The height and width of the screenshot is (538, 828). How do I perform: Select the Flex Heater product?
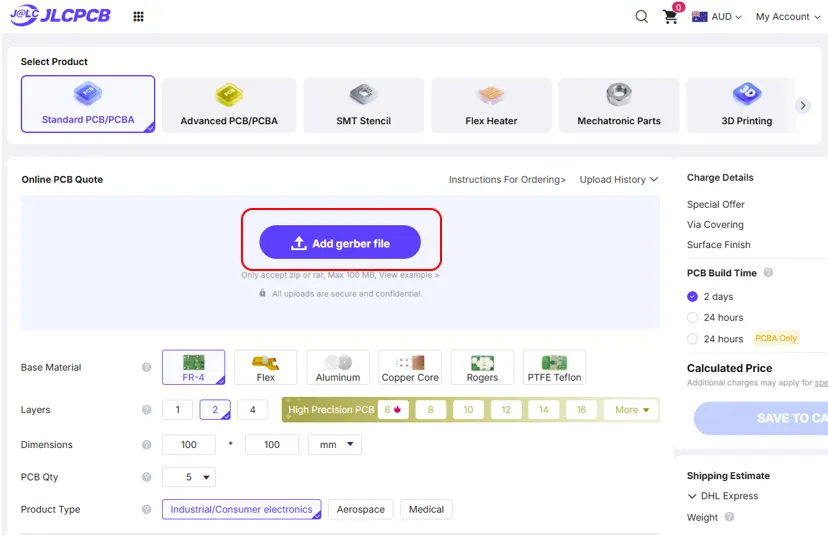(x=491, y=105)
